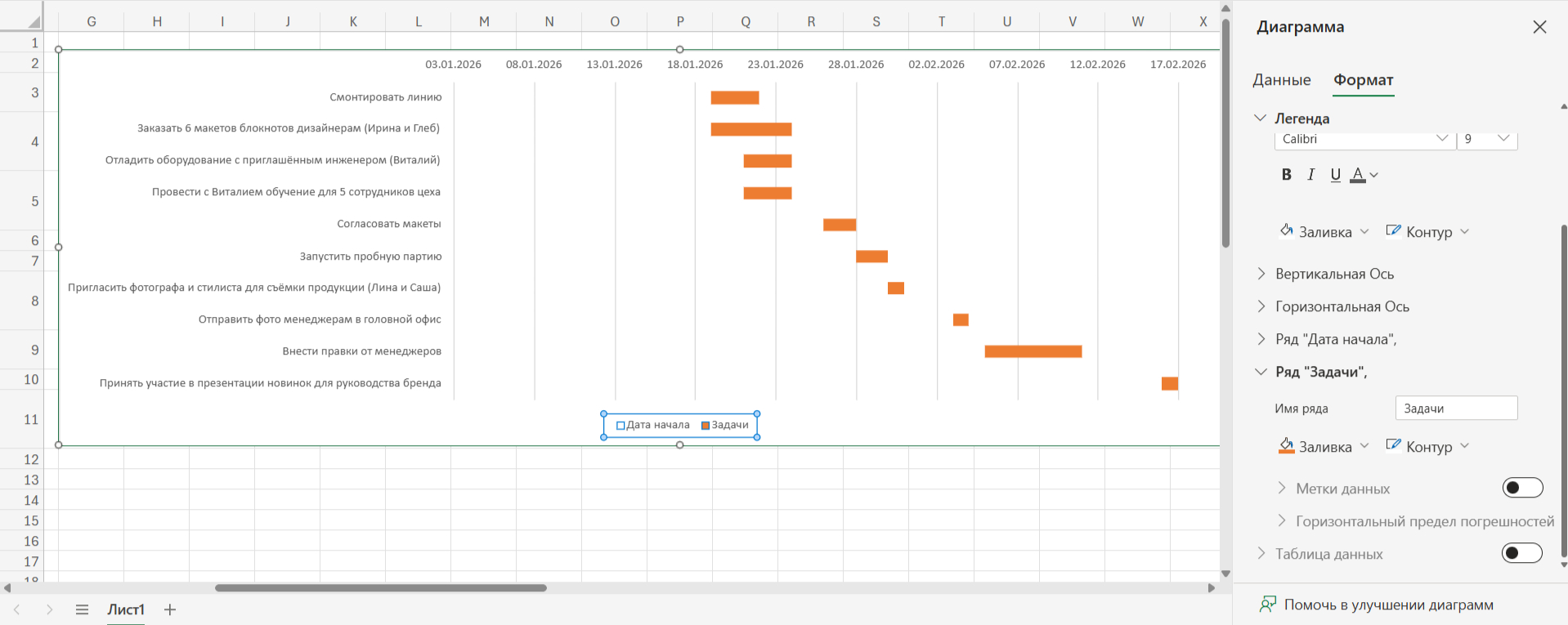
Task: Switch to the Данные tab
Action: (1281, 80)
